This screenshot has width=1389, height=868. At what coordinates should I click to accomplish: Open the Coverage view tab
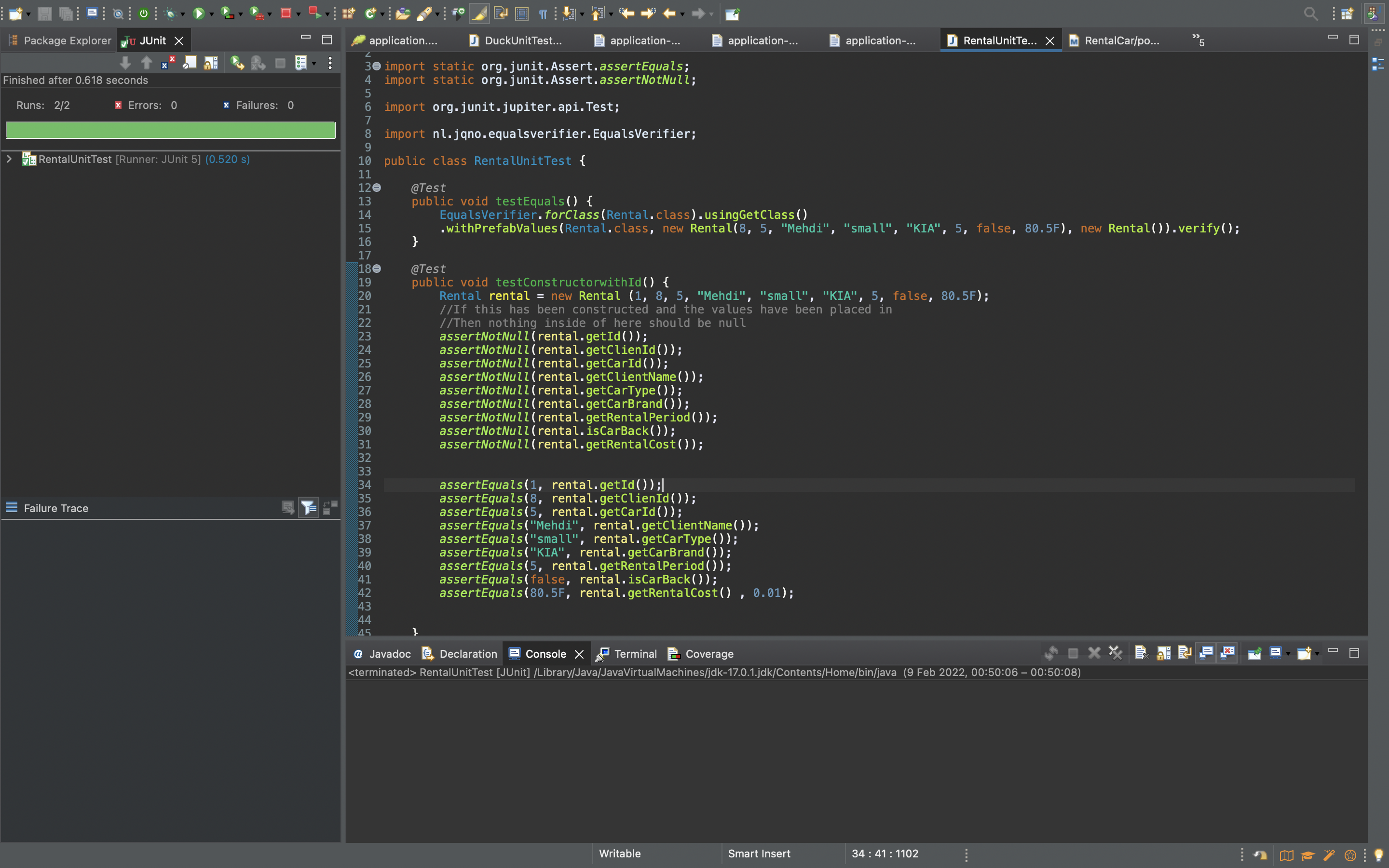tap(701, 653)
